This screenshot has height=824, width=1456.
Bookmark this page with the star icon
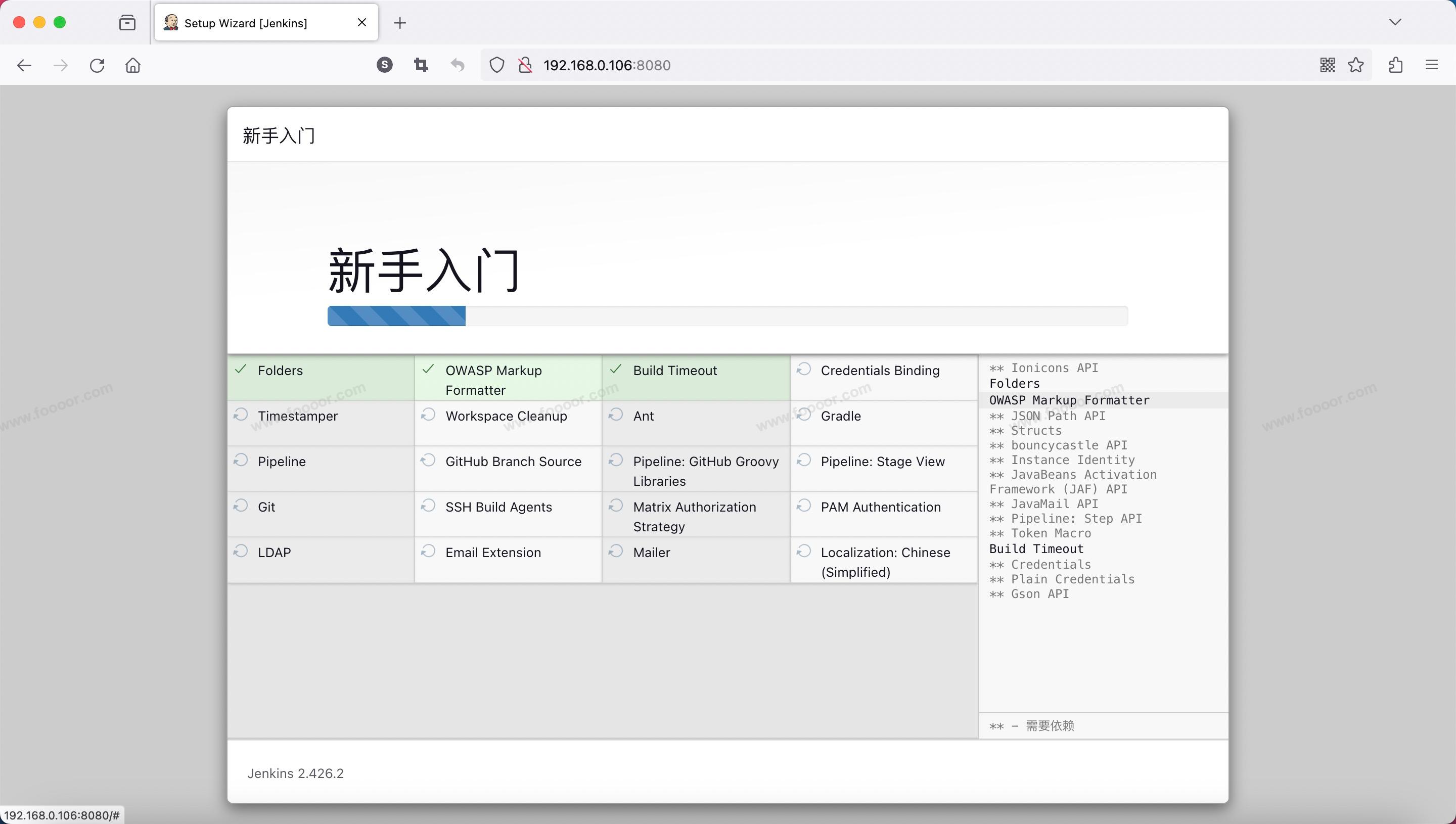pyautogui.click(x=1356, y=65)
